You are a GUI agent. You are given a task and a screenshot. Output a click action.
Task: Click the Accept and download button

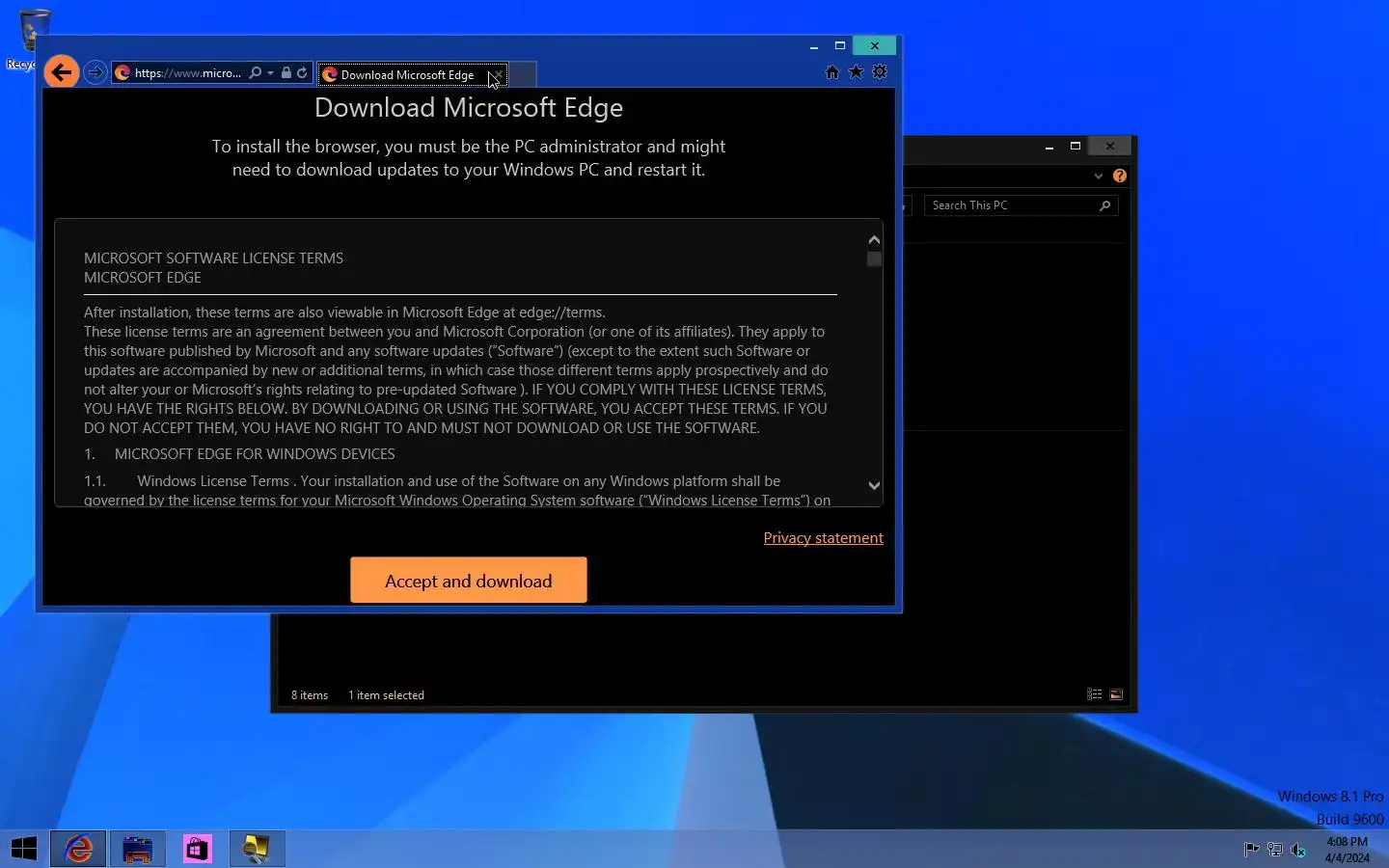pos(469,581)
